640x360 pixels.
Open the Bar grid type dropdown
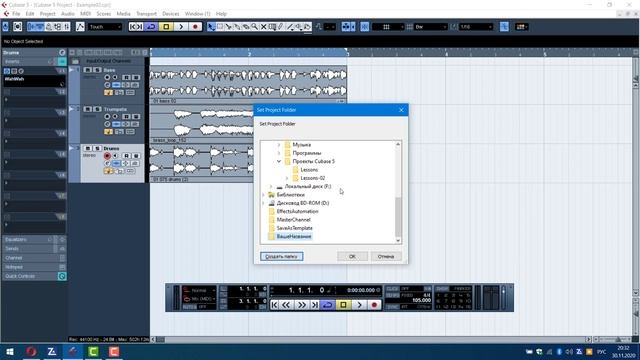431,27
